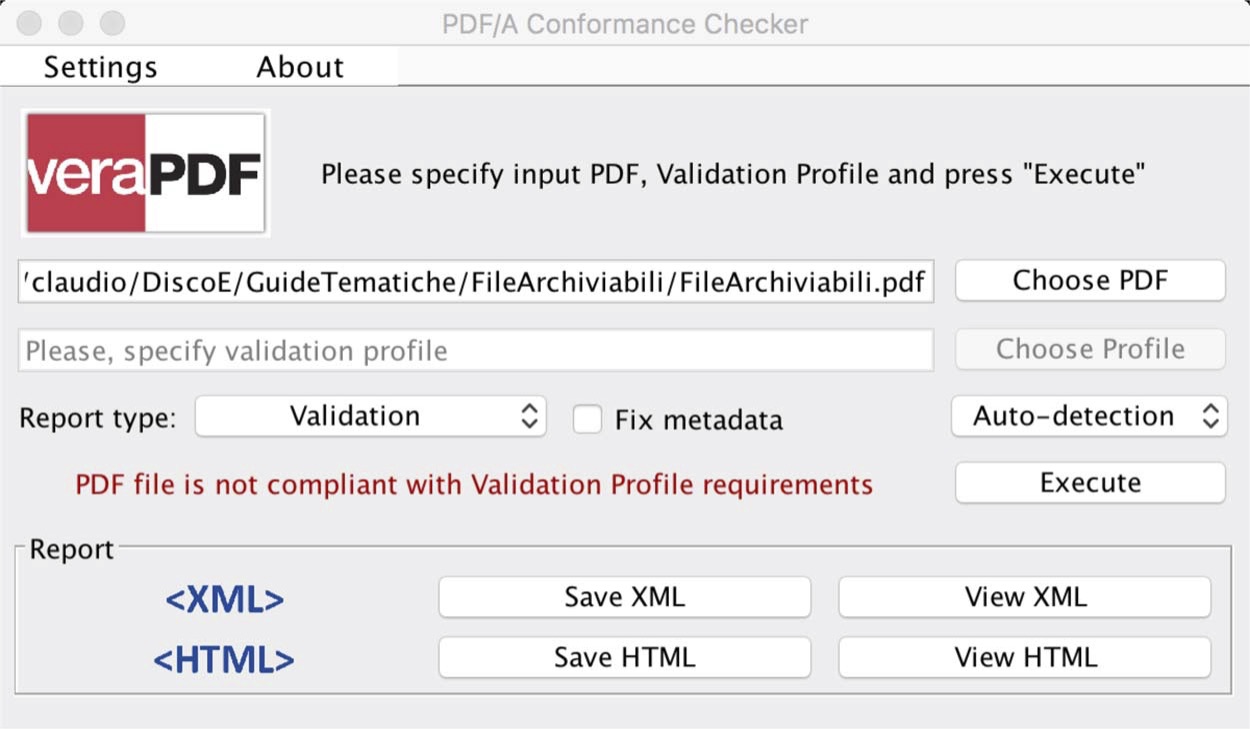Enable the Fix metadata checkbox
1250x729 pixels.
pos(587,420)
